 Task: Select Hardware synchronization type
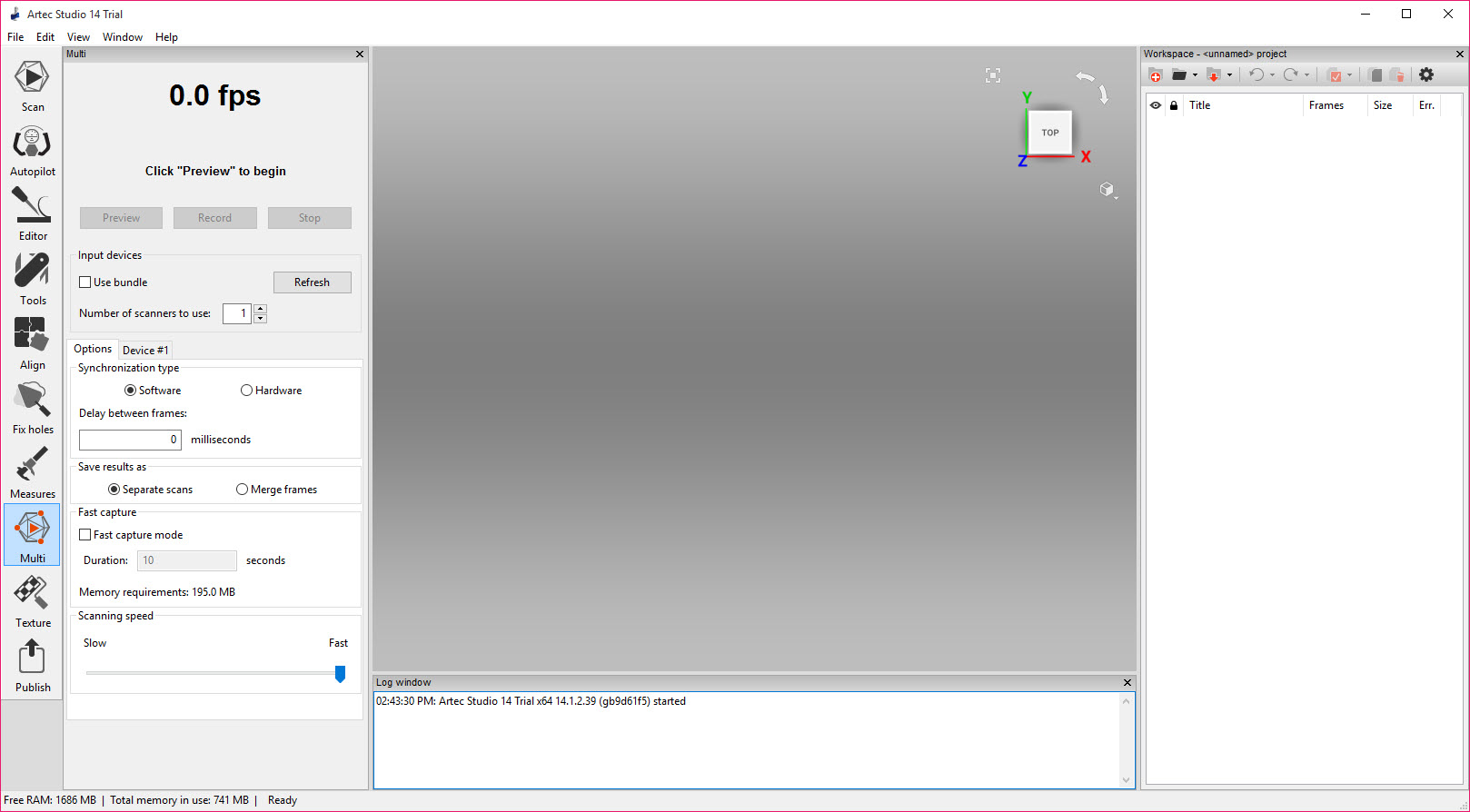[x=246, y=391]
